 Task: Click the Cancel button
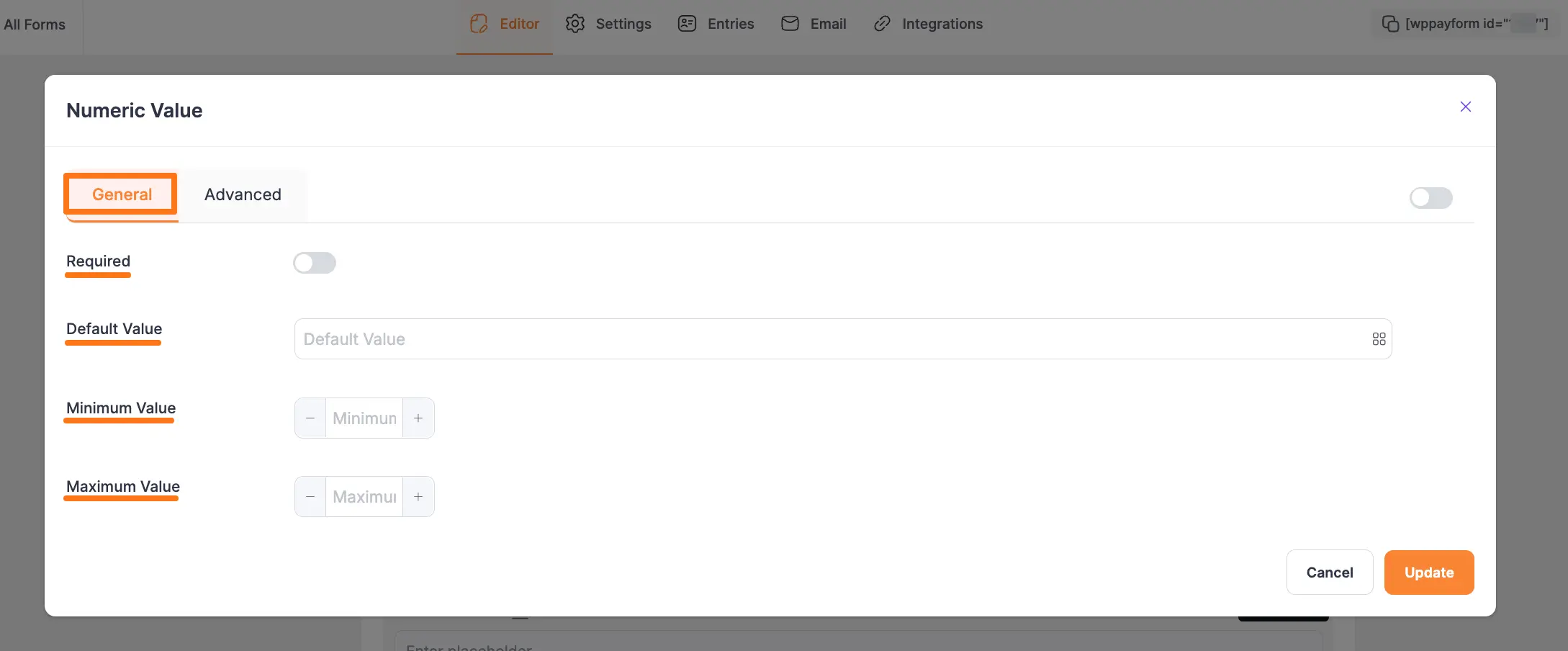(x=1329, y=573)
